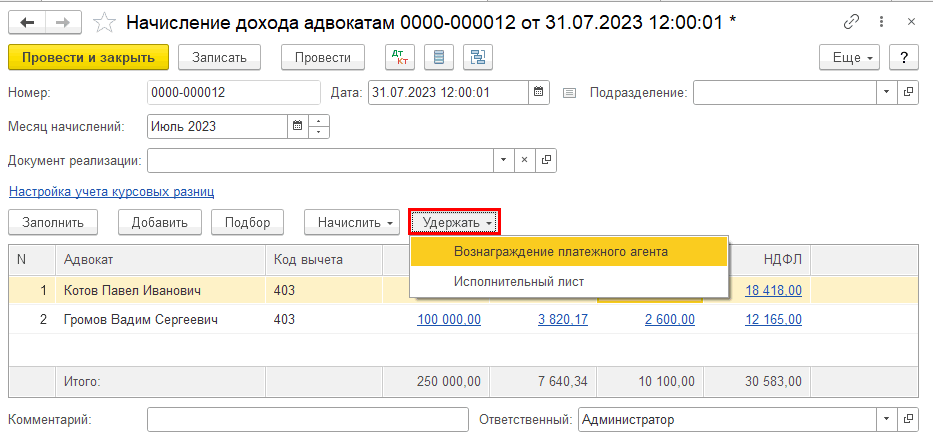Open the document movements report icon

click(x=436, y=57)
